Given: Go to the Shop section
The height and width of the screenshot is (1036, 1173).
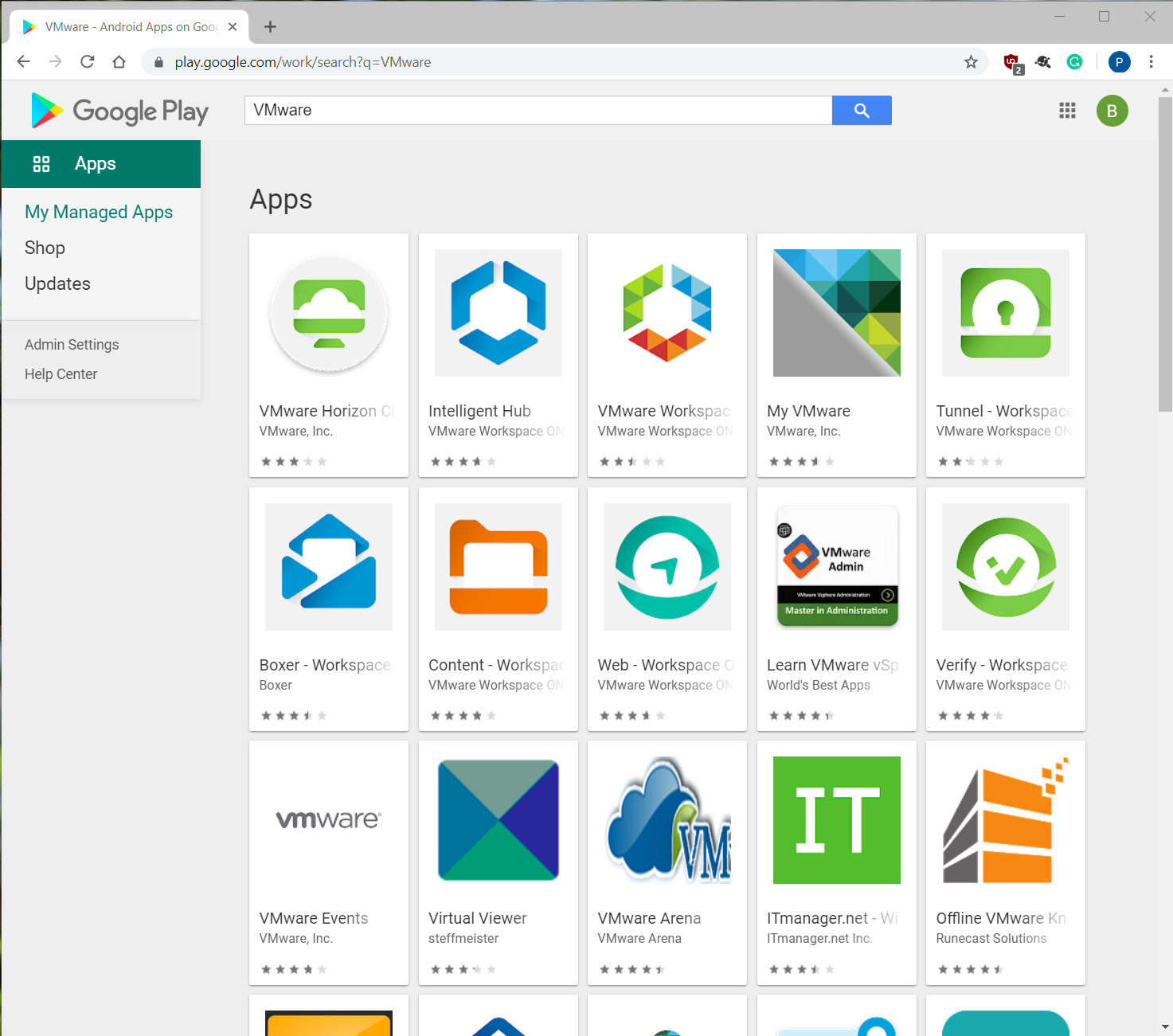Looking at the screenshot, I should click(x=45, y=248).
